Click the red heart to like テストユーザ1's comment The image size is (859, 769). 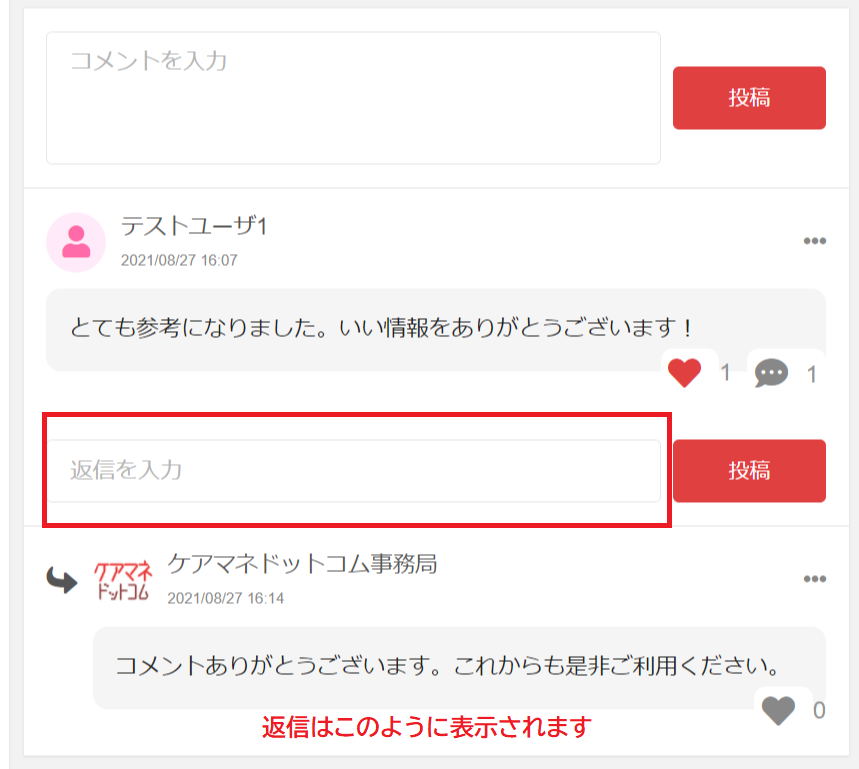point(685,372)
